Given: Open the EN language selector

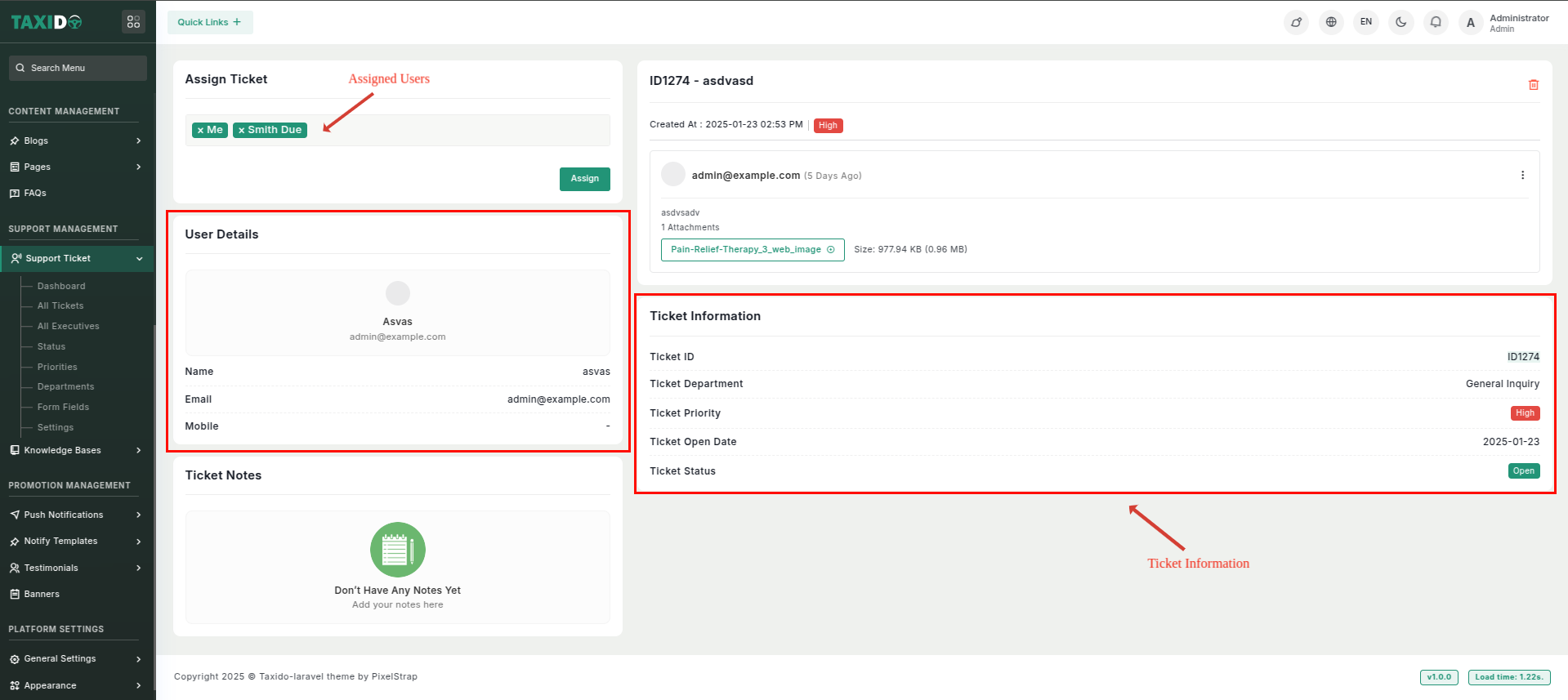Looking at the screenshot, I should (x=1365, y=22).
